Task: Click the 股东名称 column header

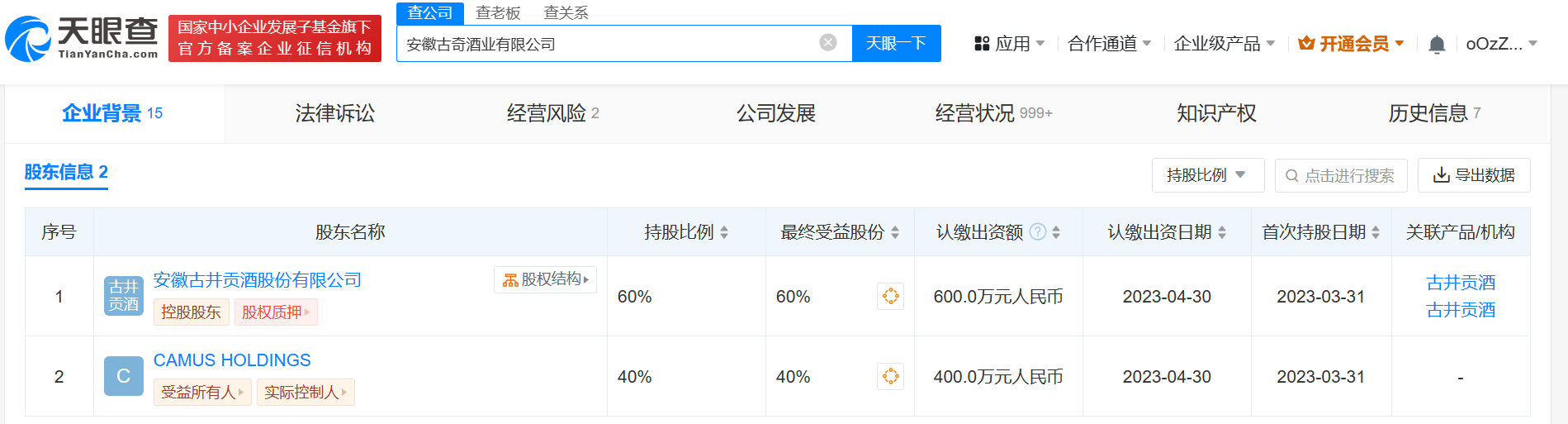Action: [350, 232]
